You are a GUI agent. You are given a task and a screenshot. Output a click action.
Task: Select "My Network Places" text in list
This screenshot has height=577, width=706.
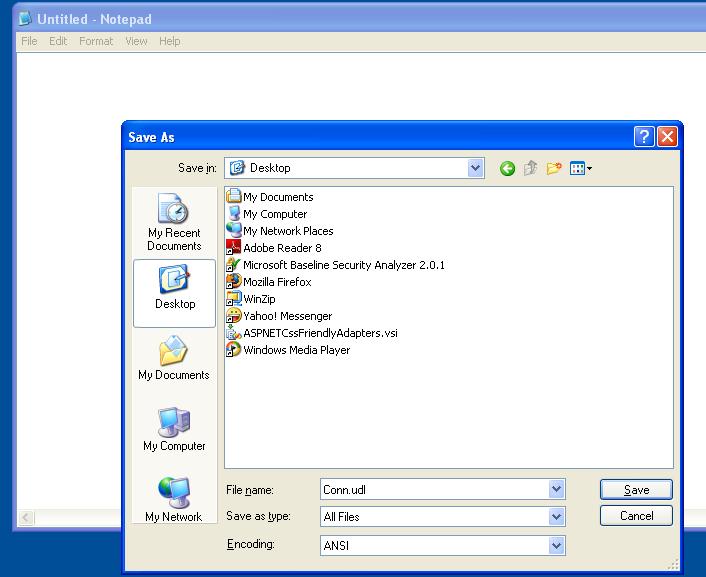click(x=288, y=231)
